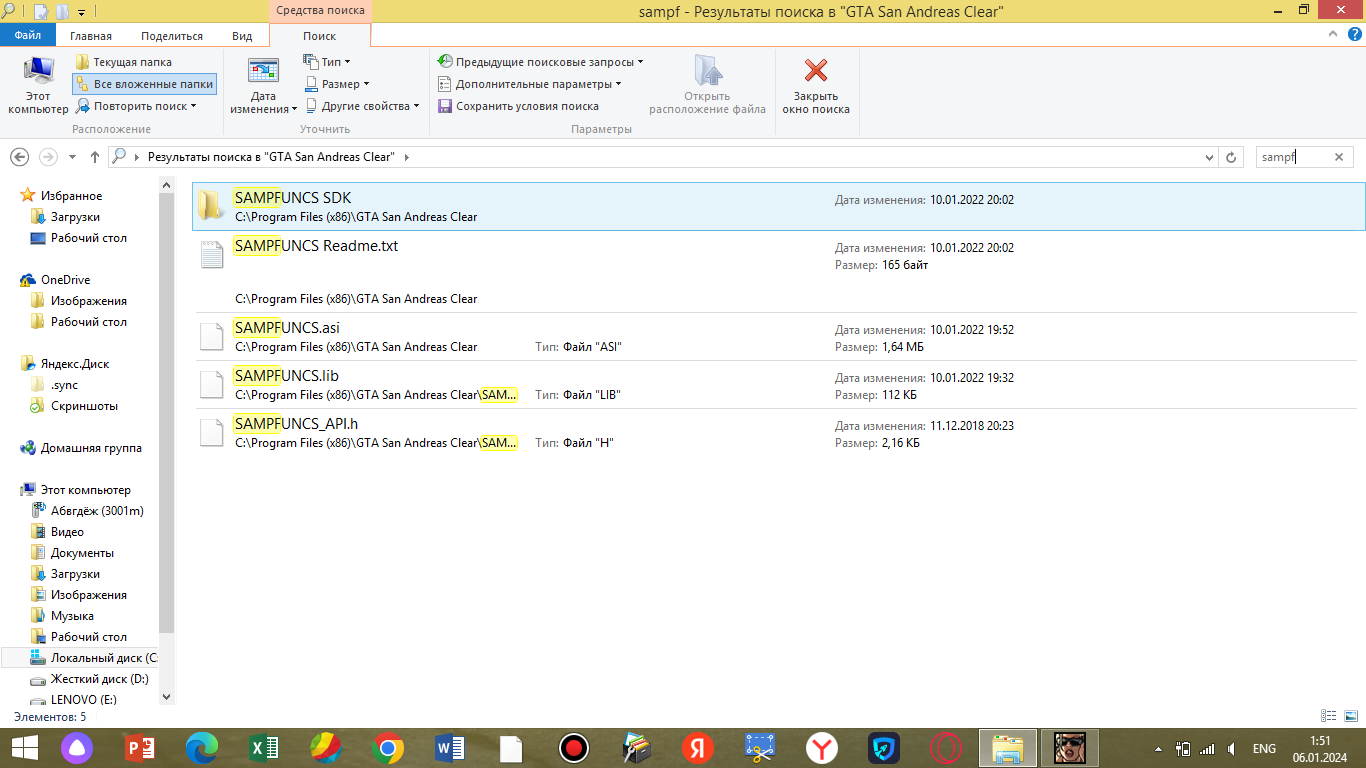Open Избранное in navigation pane
The width and height of the screenshot is (1366, 768).
tap(71, 196)
